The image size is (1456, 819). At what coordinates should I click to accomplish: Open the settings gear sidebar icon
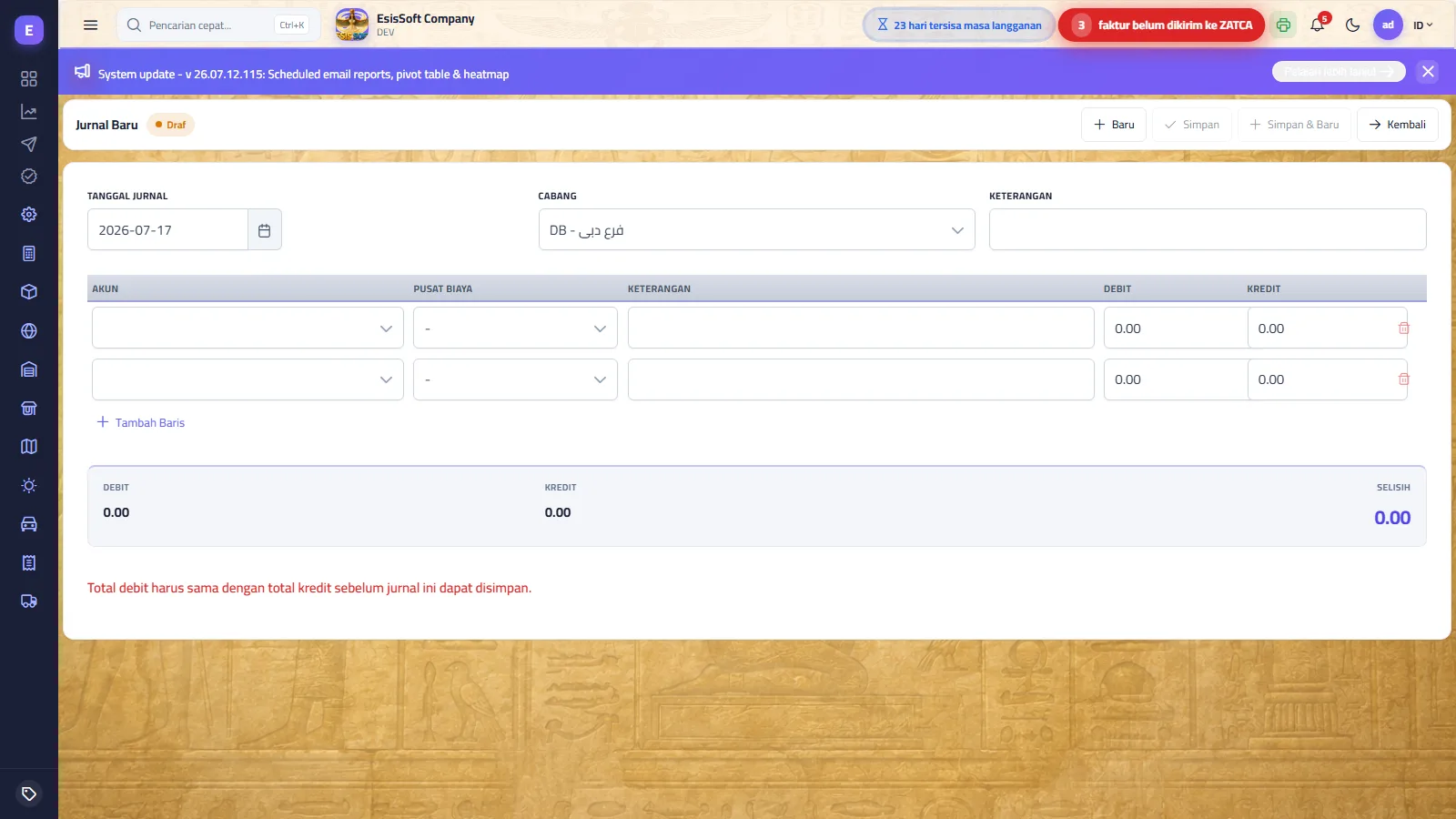(x=29, y=215)
